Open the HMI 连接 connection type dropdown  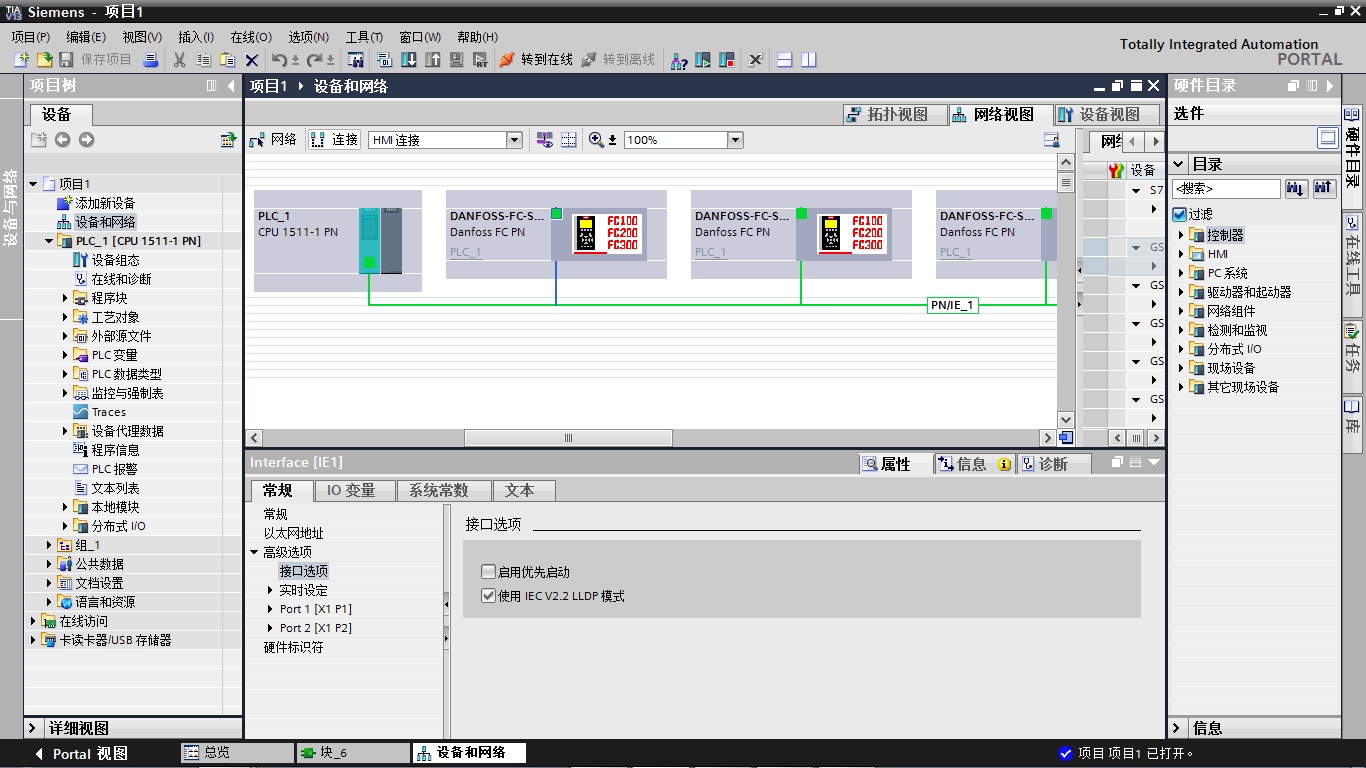tap(515, 140)
